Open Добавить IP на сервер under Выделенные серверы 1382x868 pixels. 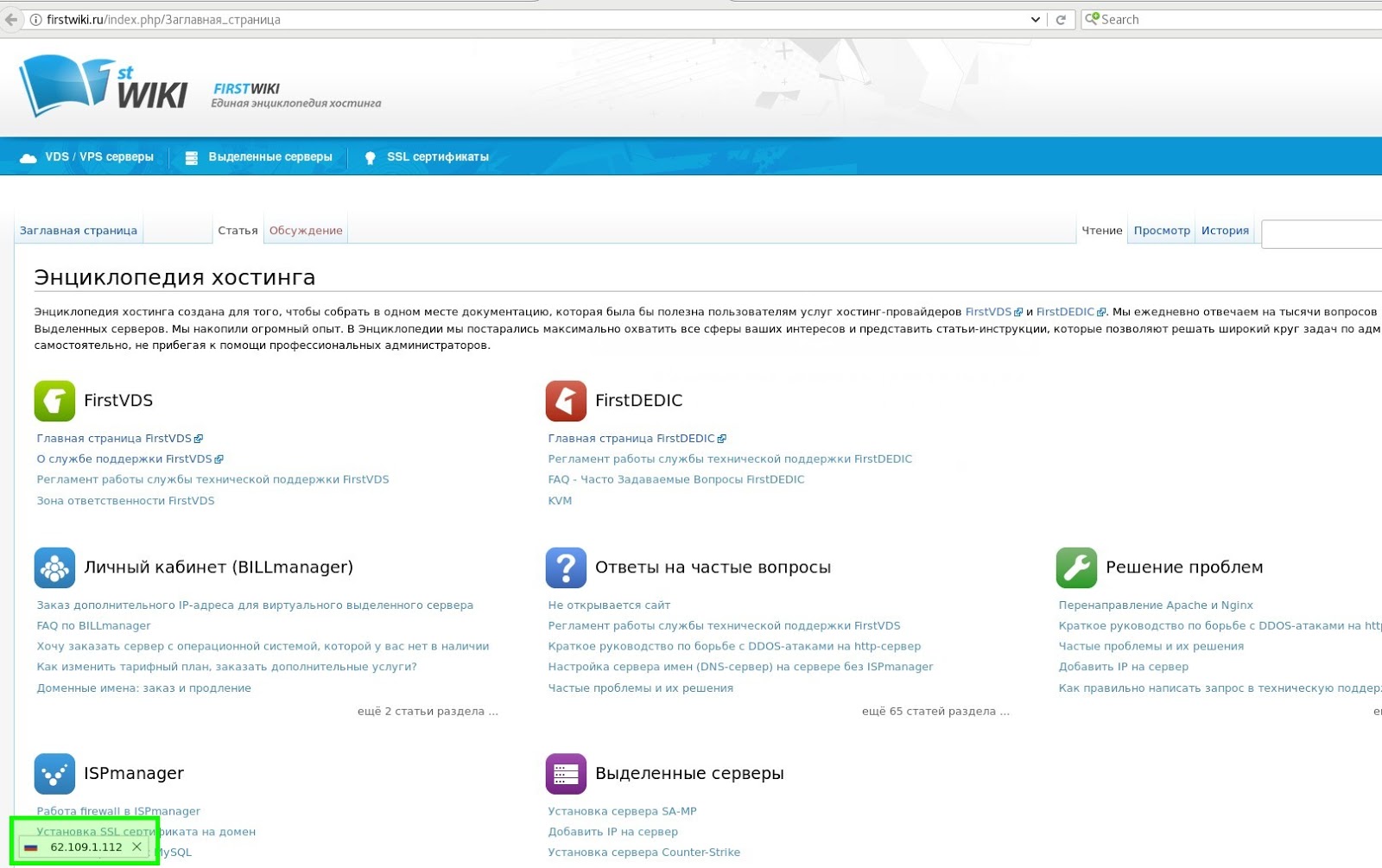[x=612, y=832]
